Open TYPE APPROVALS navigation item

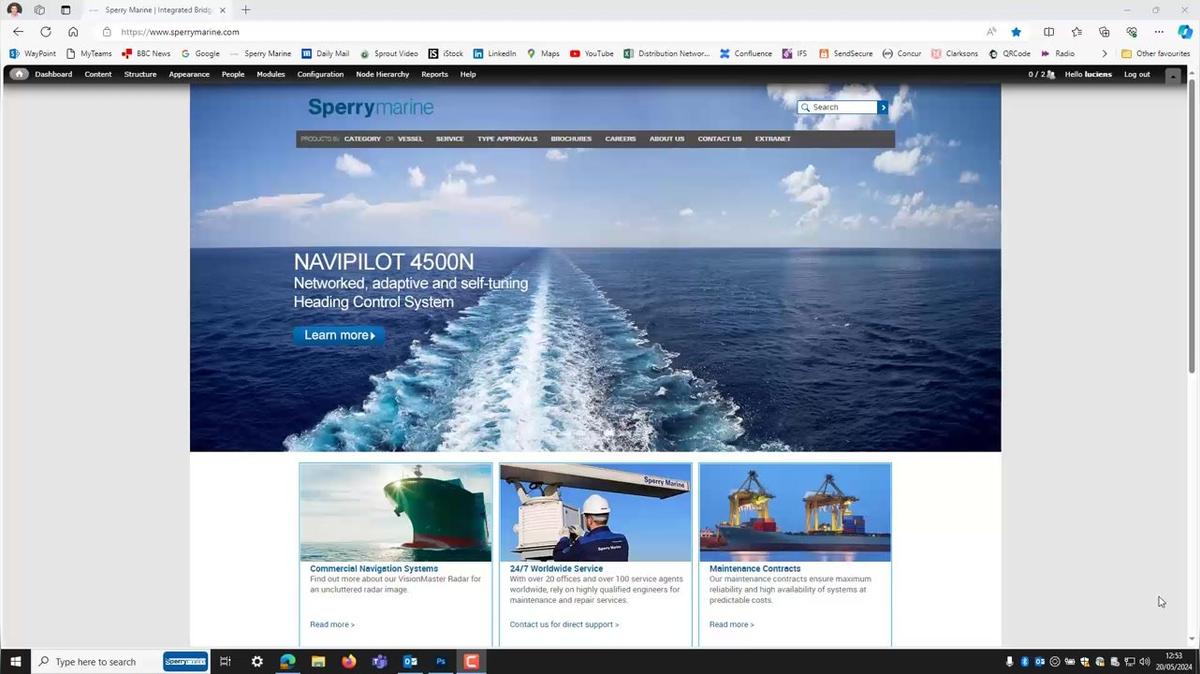pos(507,139)
